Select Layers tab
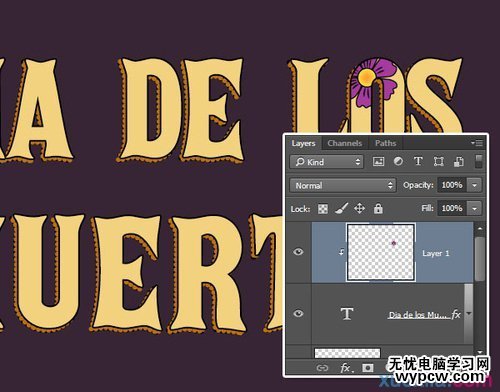 (x=303, y=143)
